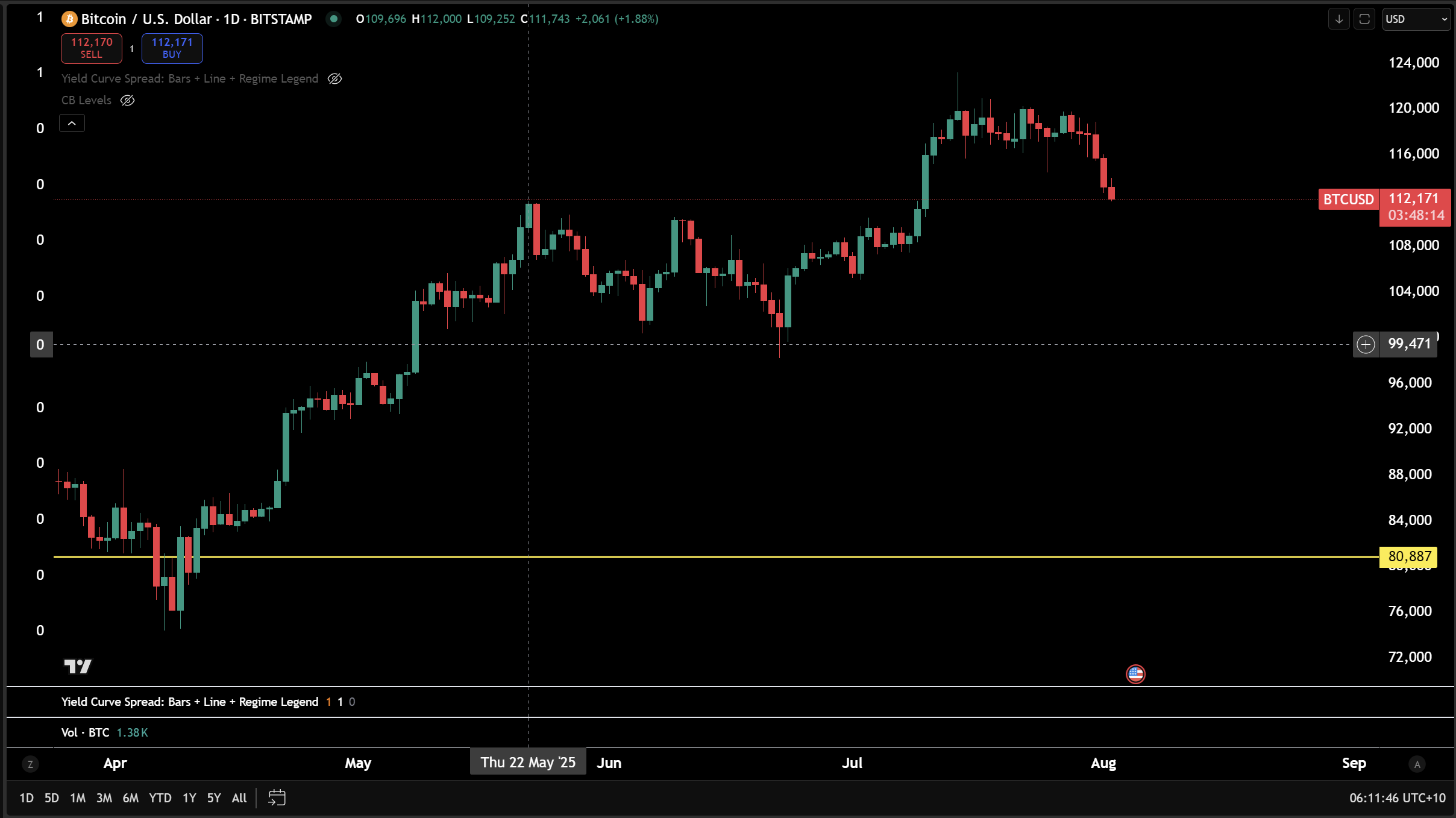Show the Yield Curve Spread indicator via eye icon
Image resolution: width=1456 pixels, height=818 pixels.
(x=334, y=79)
